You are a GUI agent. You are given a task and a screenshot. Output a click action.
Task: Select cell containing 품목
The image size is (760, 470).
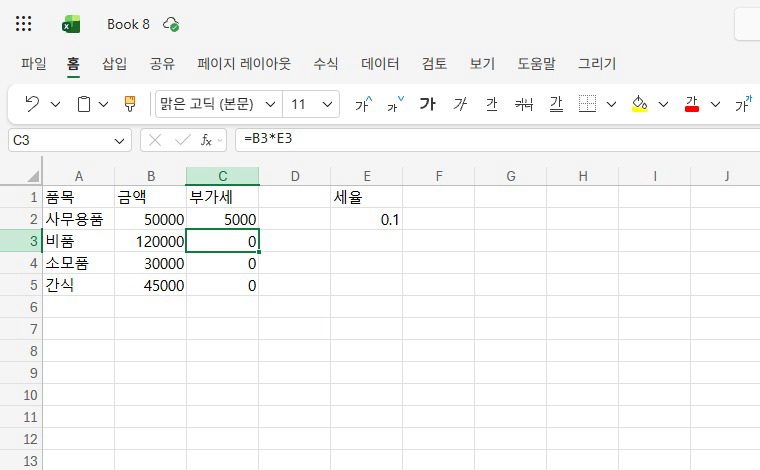[79, 197]
